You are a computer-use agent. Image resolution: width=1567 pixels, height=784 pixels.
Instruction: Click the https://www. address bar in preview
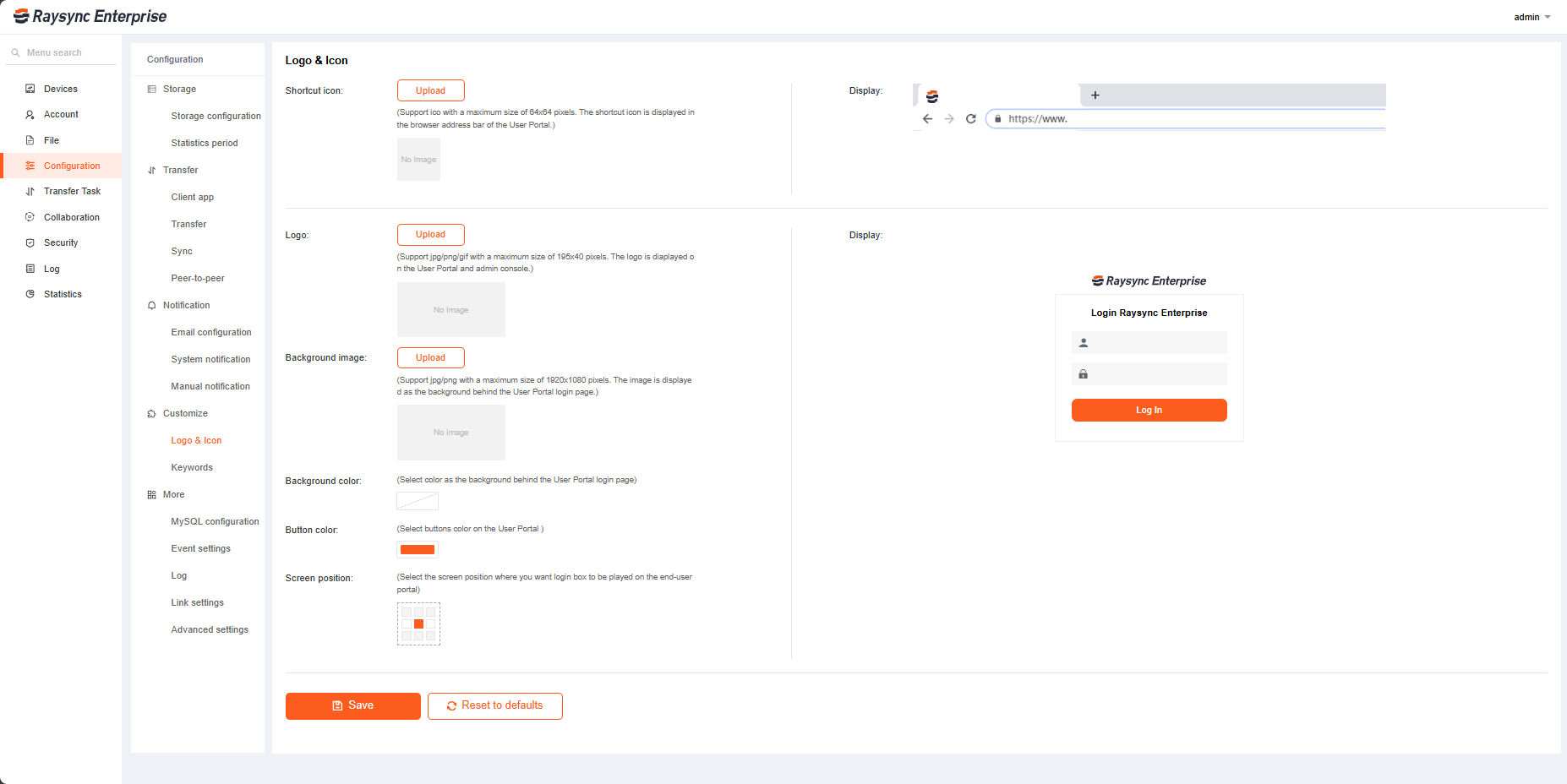tap(1185, 119)
